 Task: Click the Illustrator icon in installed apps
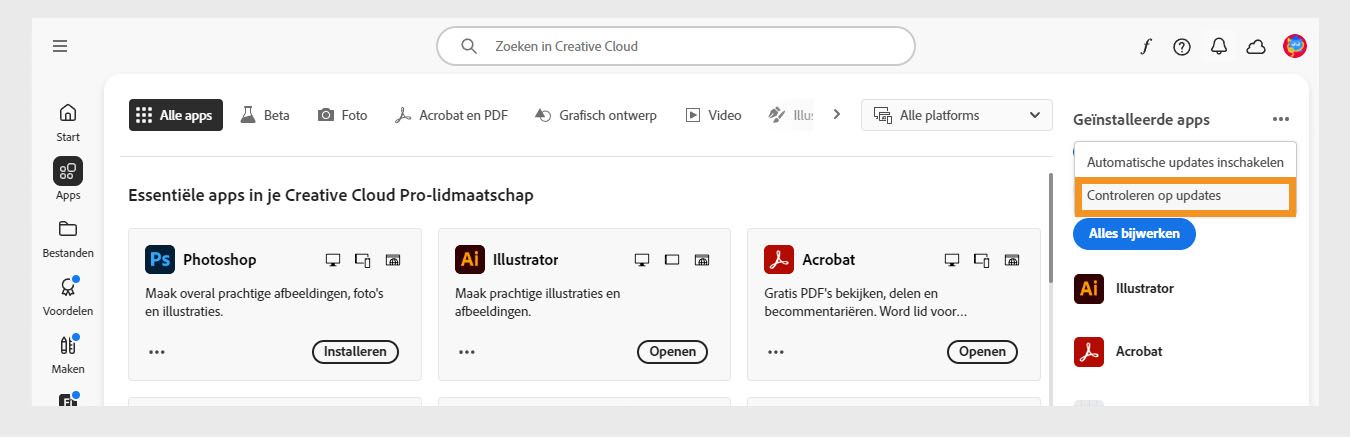click(x=1089, y=288)
